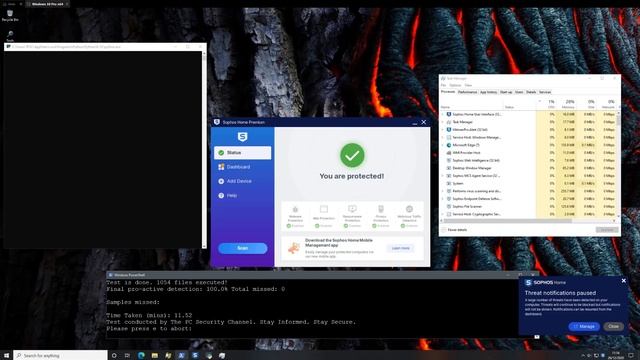Screen dimensions: 640x360
Task: Click Task Manager horizontal scrollbar
Action: [508, 221]
